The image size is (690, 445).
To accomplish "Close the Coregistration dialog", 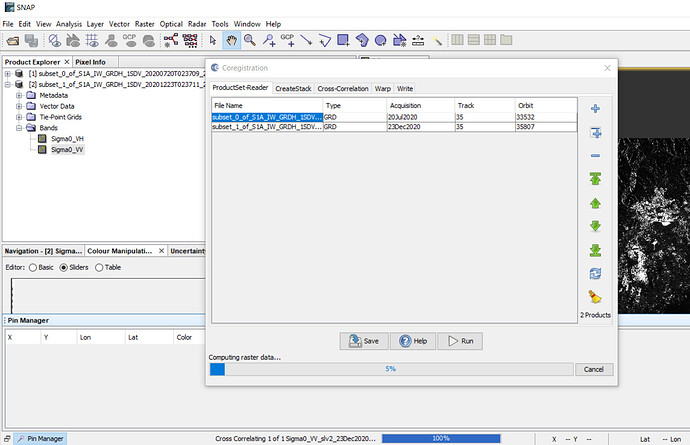I will tap(607, 68).
